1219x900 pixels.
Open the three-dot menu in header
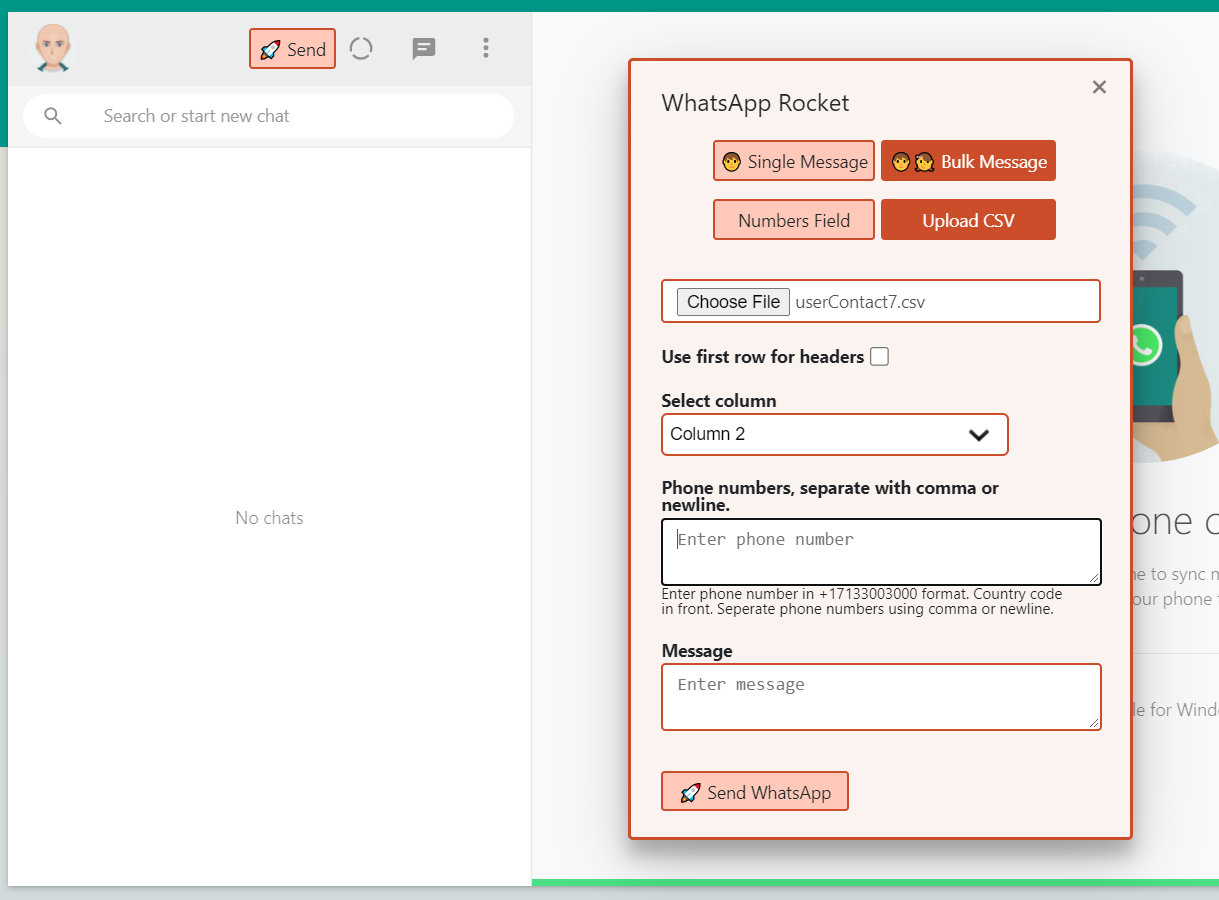pos(486,48)
